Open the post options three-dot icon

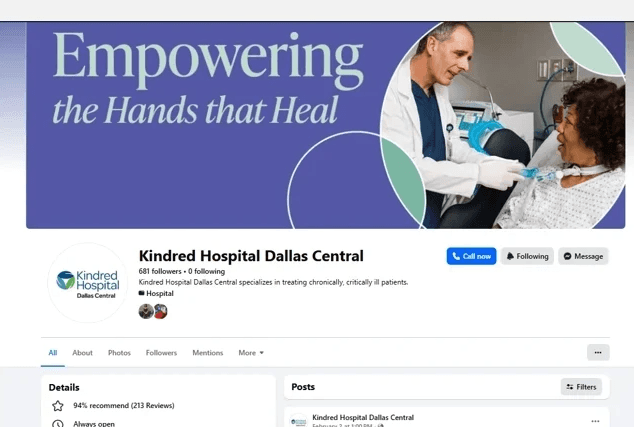pyautogui.click(x=595, y=421)
